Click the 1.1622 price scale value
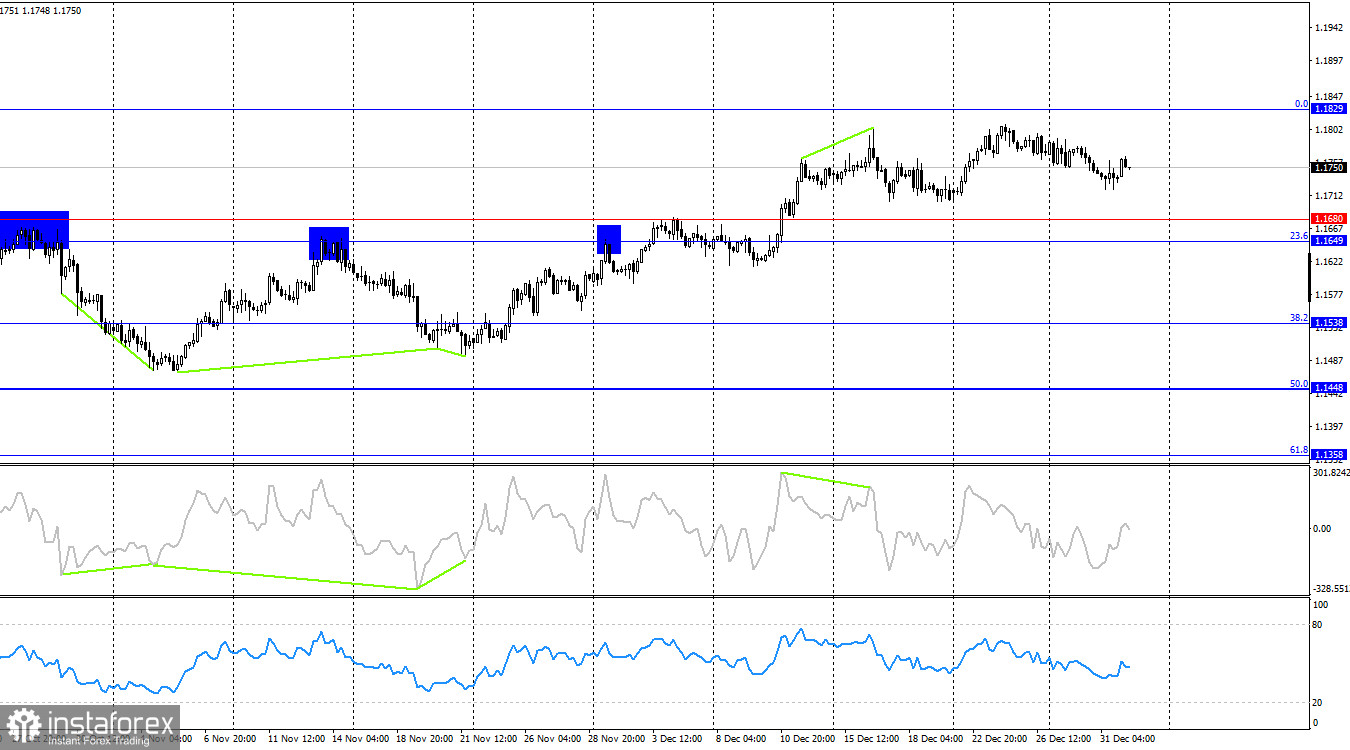Screen dimensions: 1350x750 [1330, 262]
